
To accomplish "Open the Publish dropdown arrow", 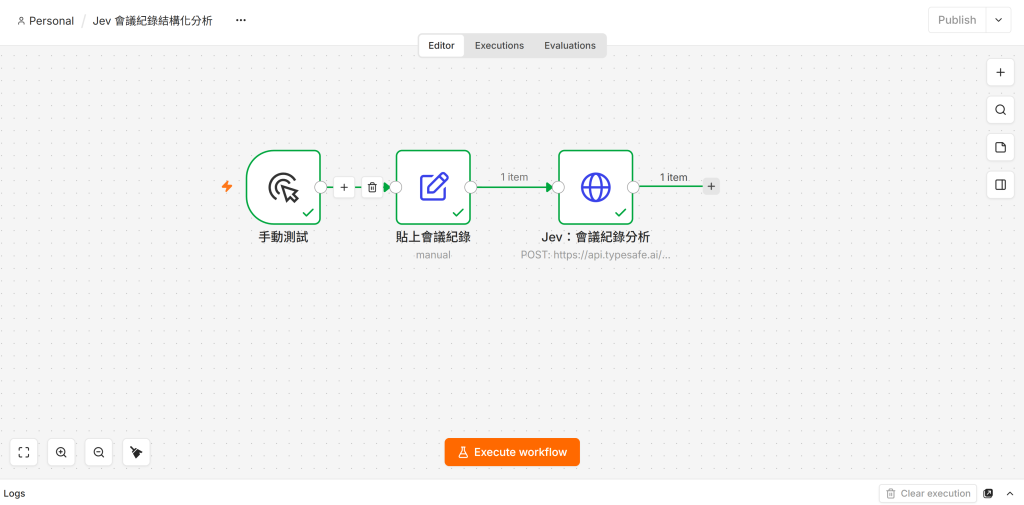I will (999, 20).
